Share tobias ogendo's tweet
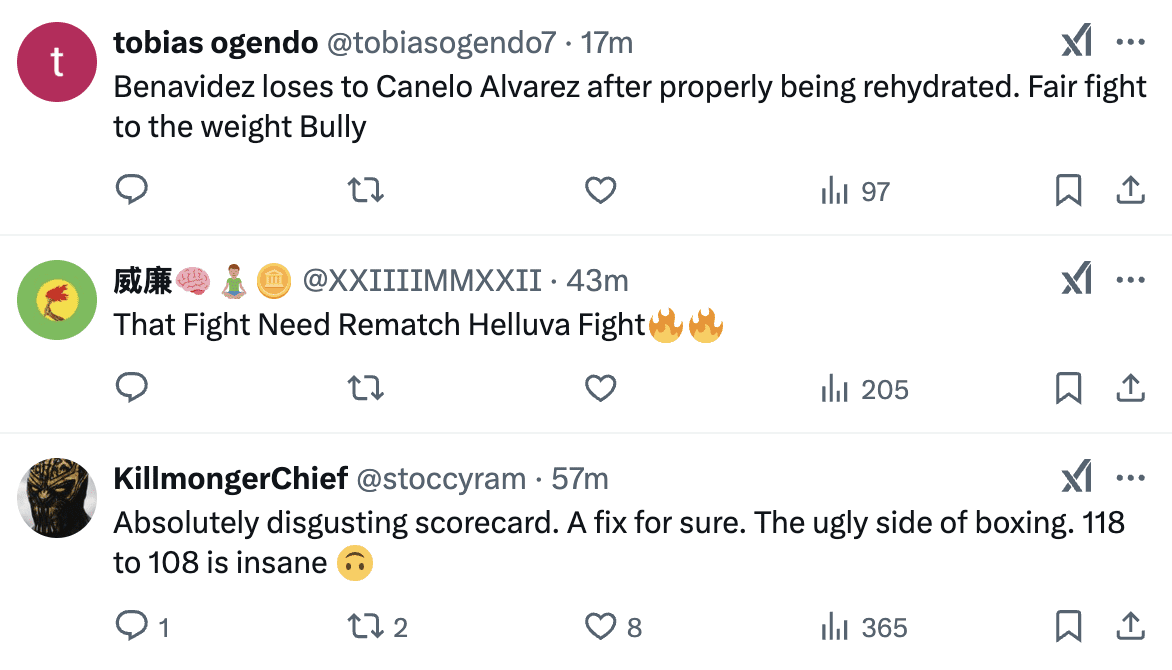The height and width of the screenshot is (670, 1172). pos(1130,190)
